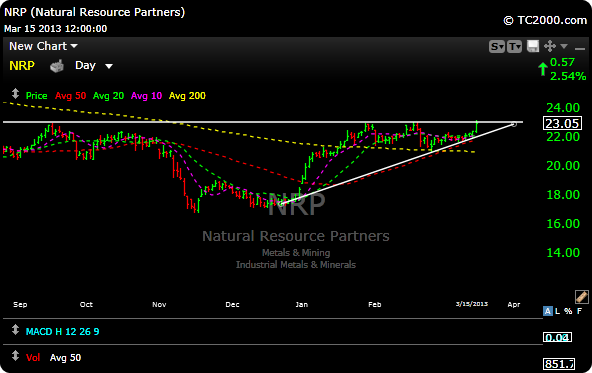This screenshot has width=592, height=373.
Task: Click the Nov label on date axis
Action: [159, 304]
